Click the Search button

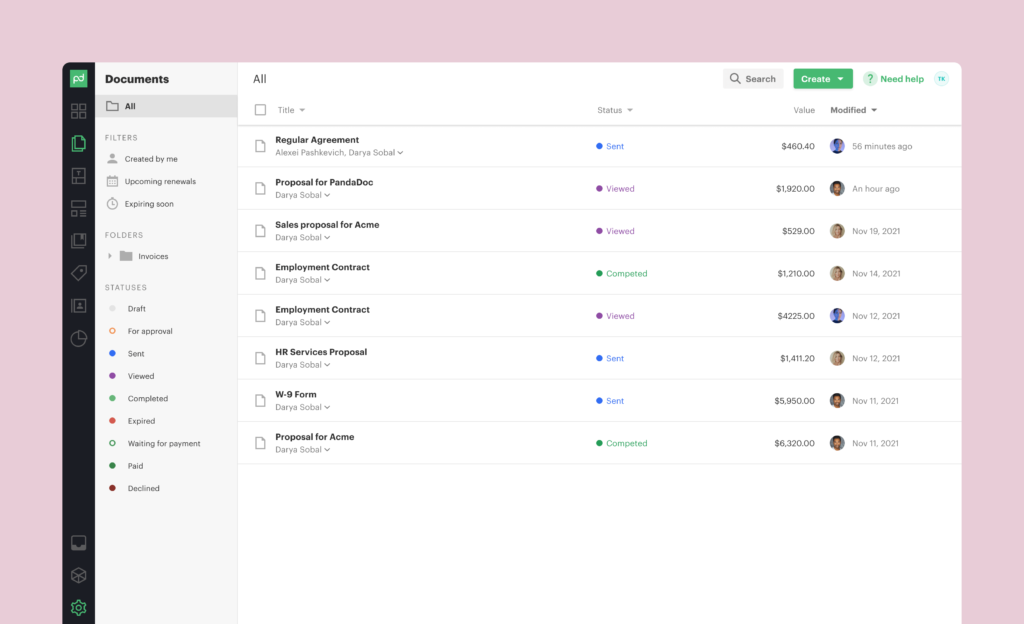point(753,79)
